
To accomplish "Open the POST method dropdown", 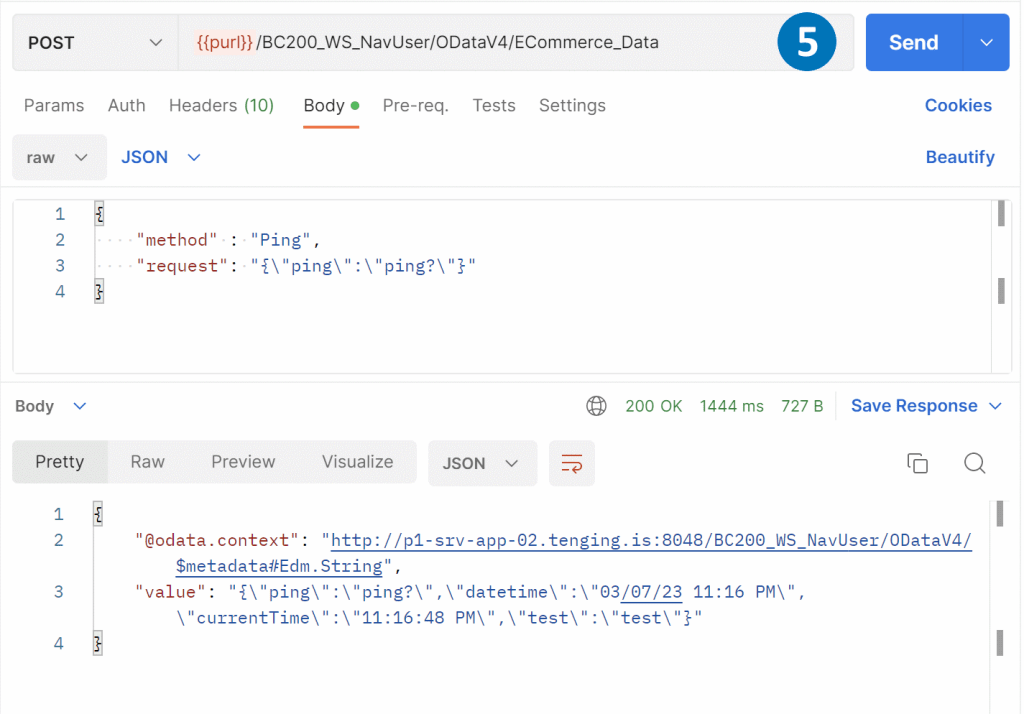I will click(x=95, y=43).
